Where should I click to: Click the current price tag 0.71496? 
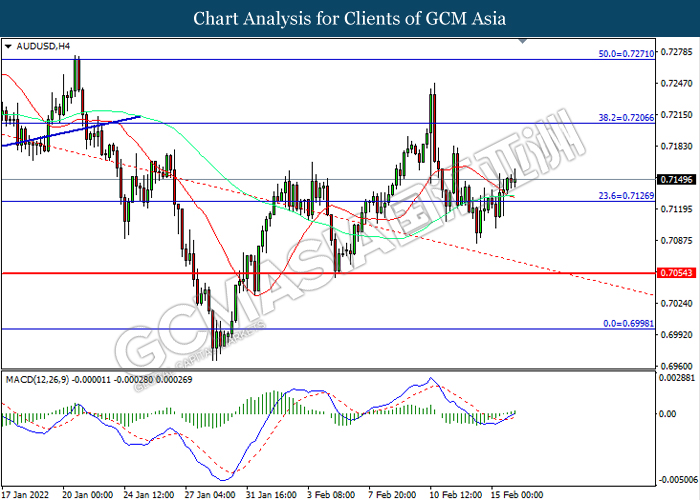tap(676, 179)
